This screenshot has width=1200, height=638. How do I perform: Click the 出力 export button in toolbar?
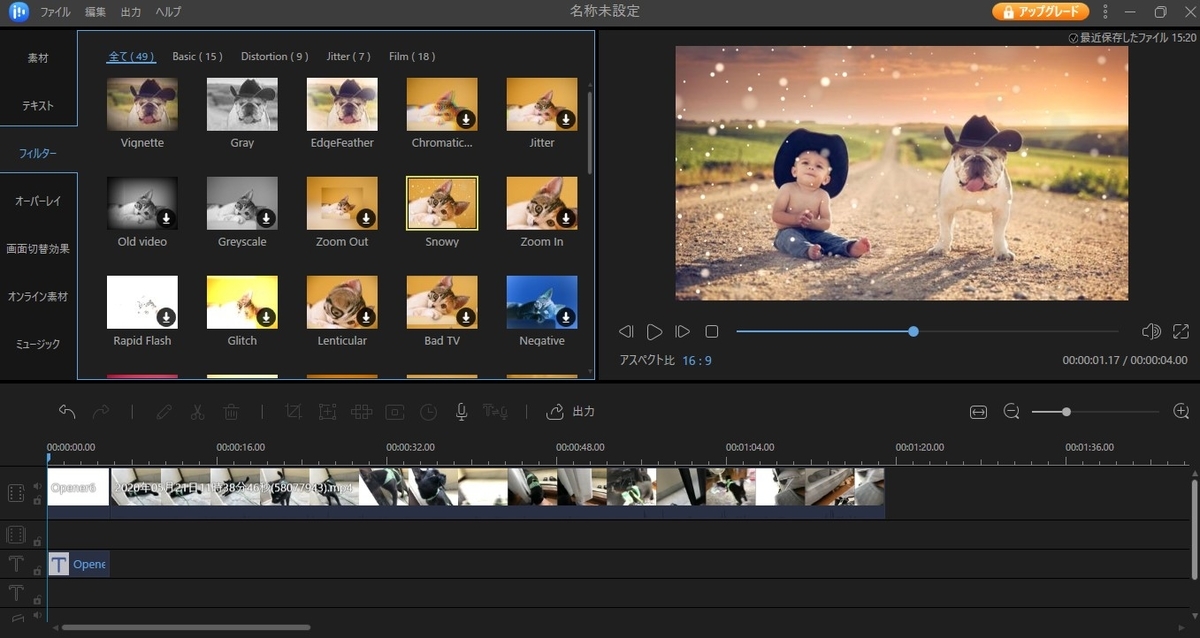(x=571, y=411)
